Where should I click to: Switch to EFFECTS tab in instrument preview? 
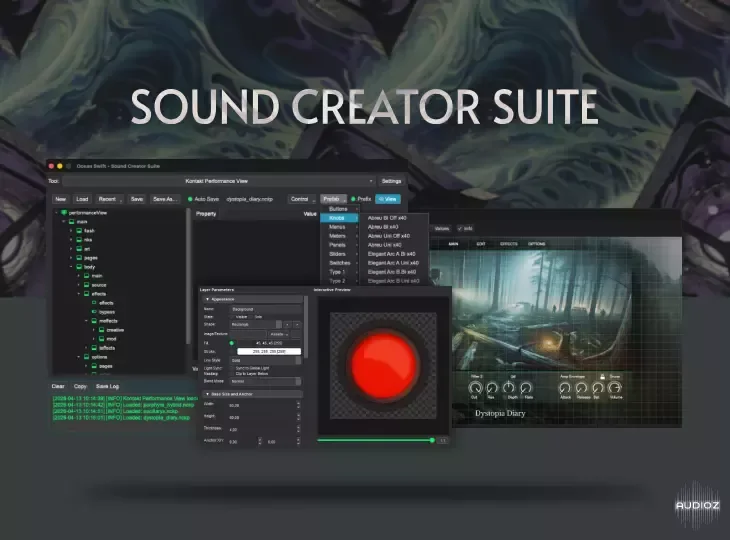(508, 244)
